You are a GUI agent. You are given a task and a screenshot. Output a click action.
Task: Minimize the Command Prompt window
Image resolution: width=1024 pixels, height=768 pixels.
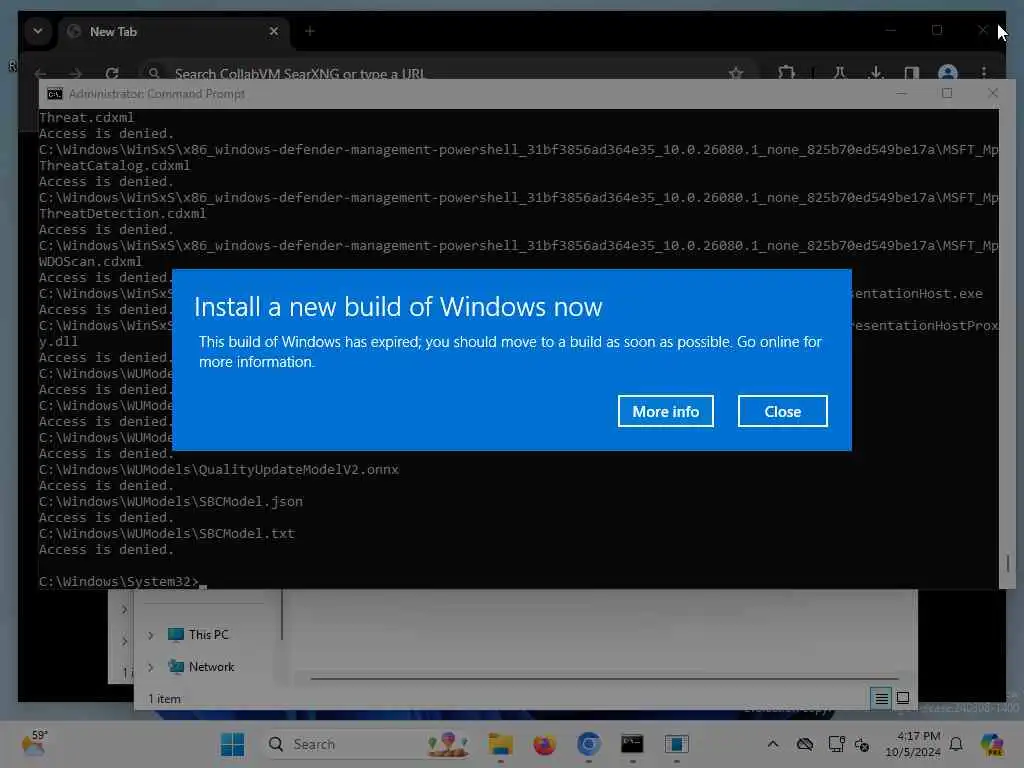click(x=902, y=93)
